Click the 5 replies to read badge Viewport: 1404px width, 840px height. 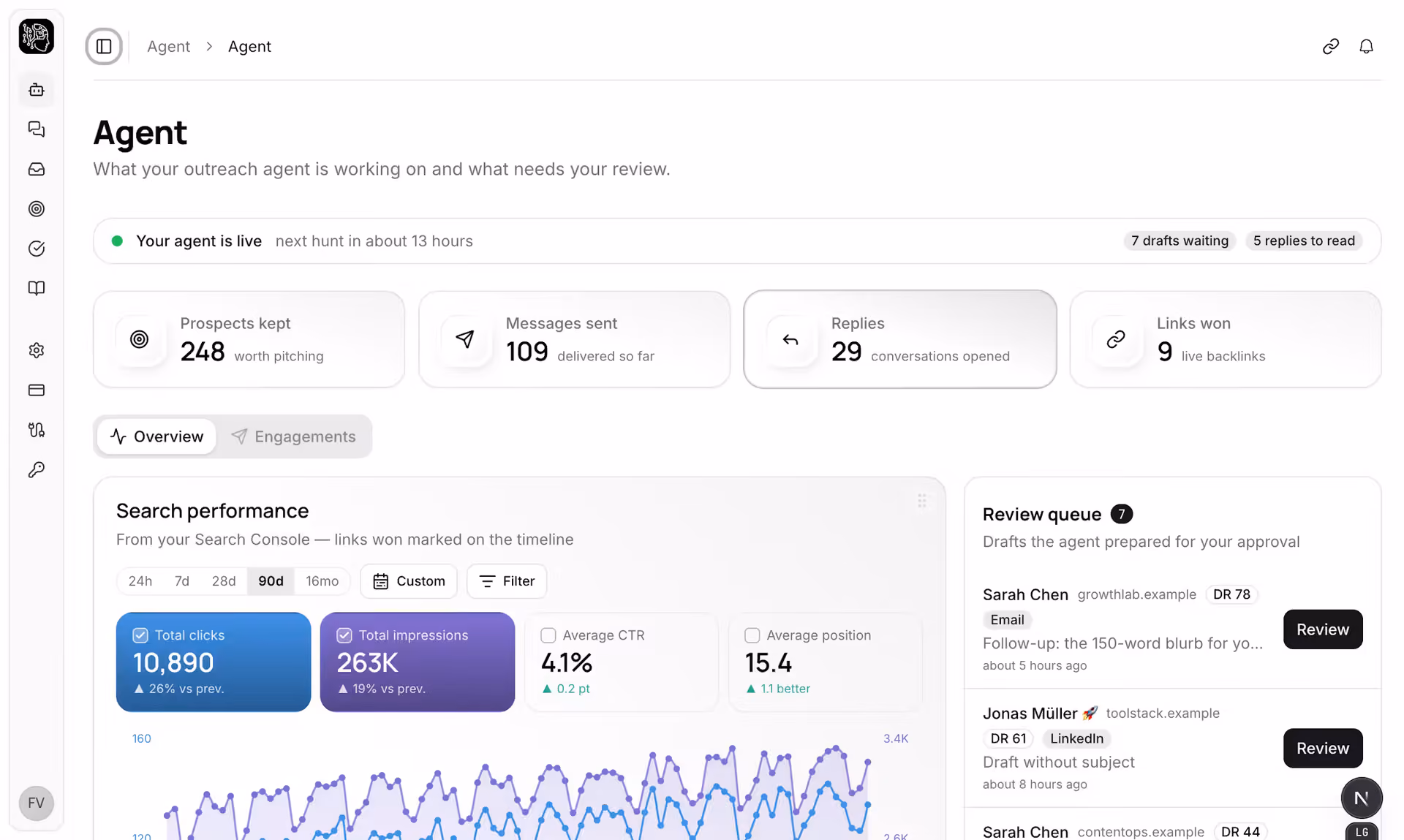point(1304,241)
